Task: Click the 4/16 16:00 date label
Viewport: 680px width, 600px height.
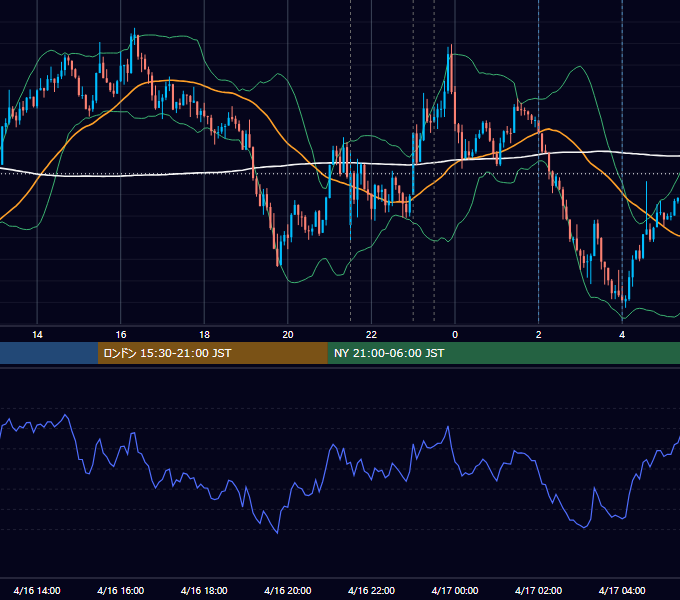Action: click(x=121, y=590)
